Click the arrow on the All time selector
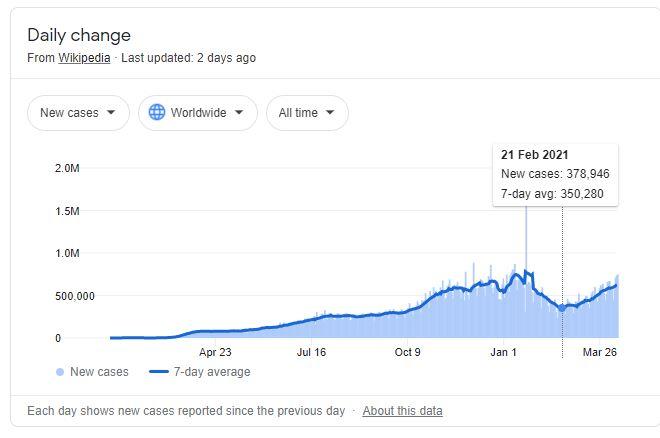This screenshot has width=660, height=438. (329, 113)
